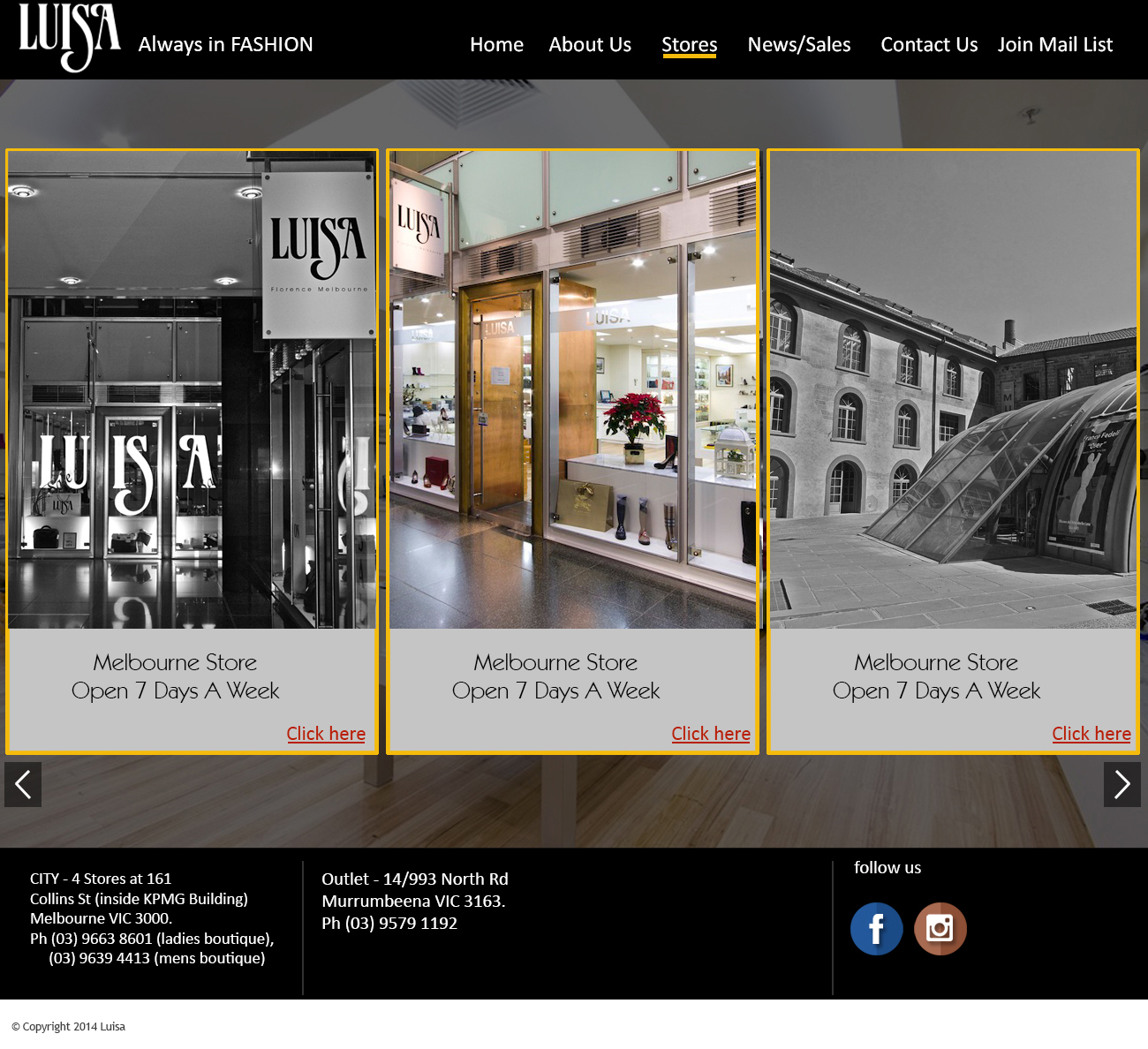
Task: Open the black-and-white Luisa Florence Melbourne storefront photo
Action: [x=192, y=390]
